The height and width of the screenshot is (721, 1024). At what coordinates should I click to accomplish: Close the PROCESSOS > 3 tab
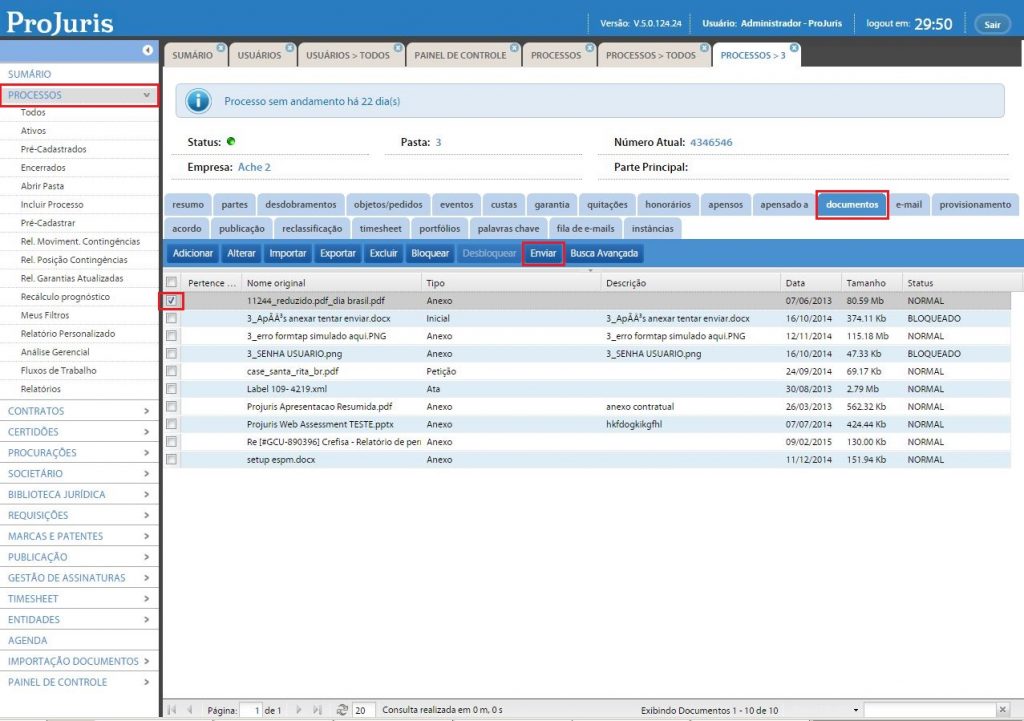pyautogui.click(x=794, y=48)
